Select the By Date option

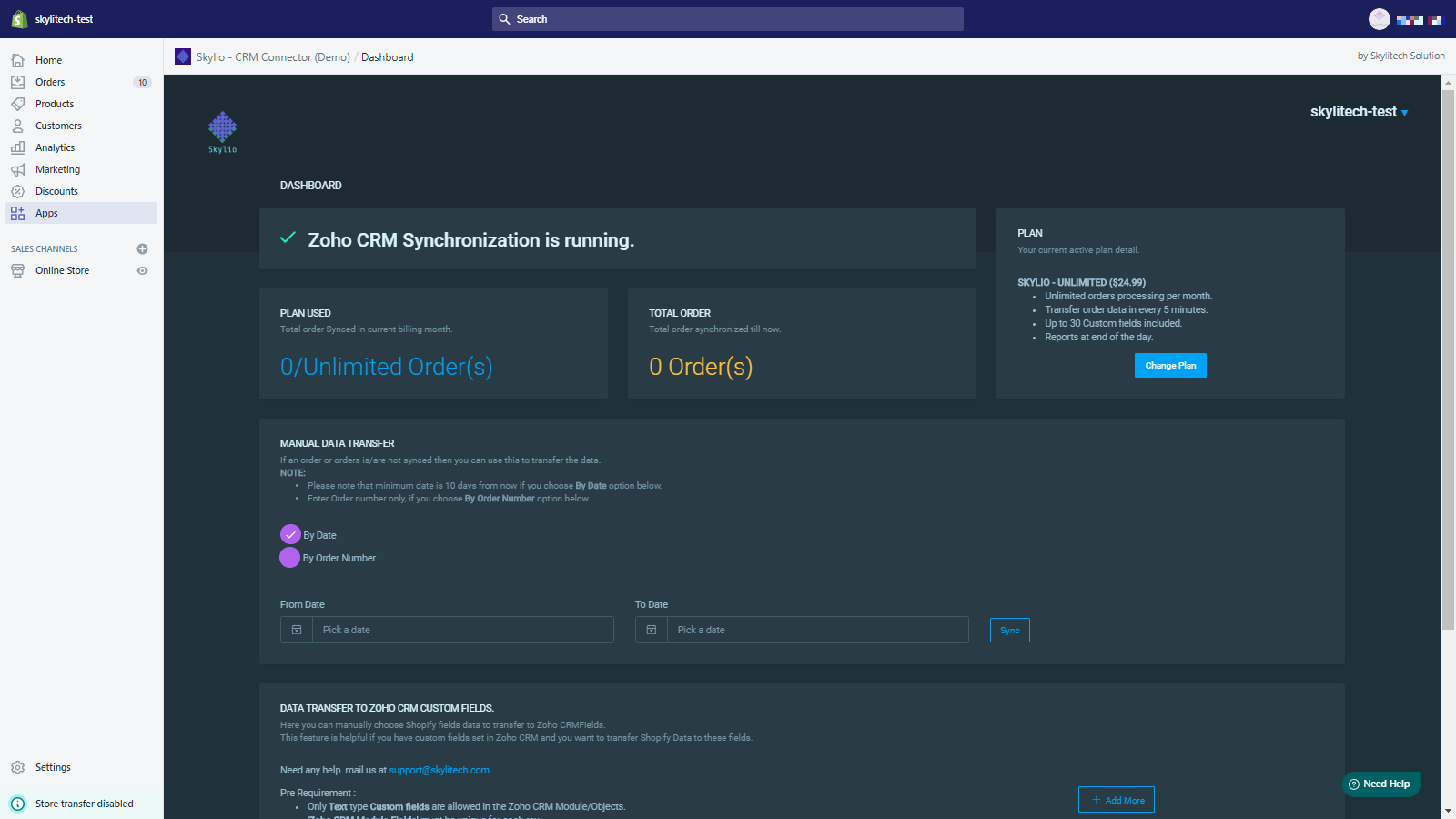point(290,534)
